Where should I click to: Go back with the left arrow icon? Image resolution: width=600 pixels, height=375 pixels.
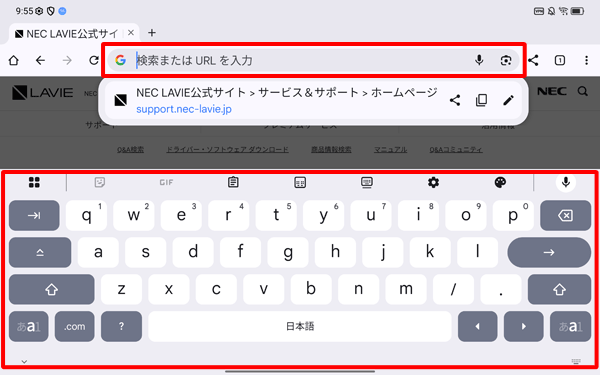click(x=40, y=60)
